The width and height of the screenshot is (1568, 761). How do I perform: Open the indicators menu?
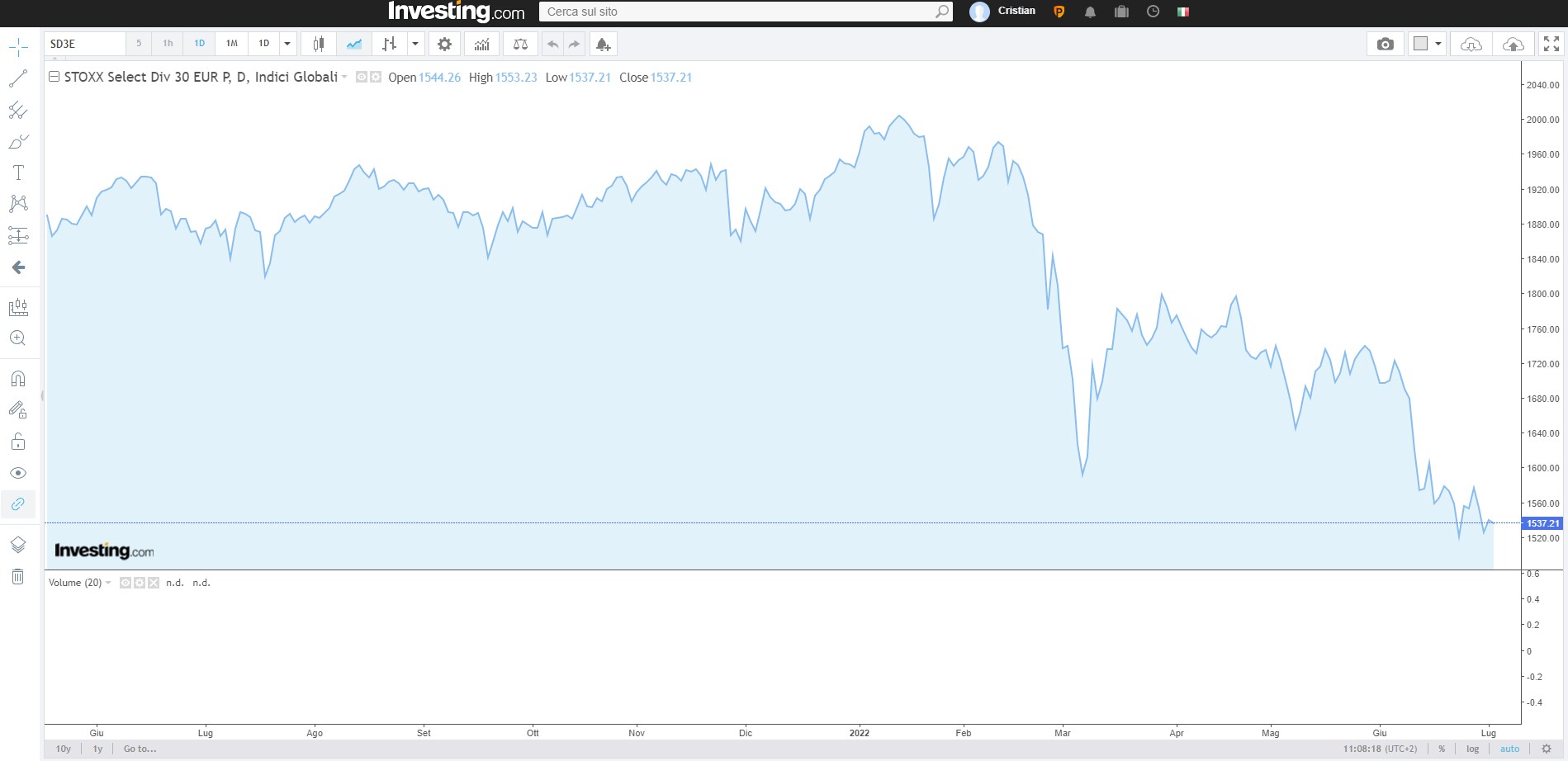482,44
